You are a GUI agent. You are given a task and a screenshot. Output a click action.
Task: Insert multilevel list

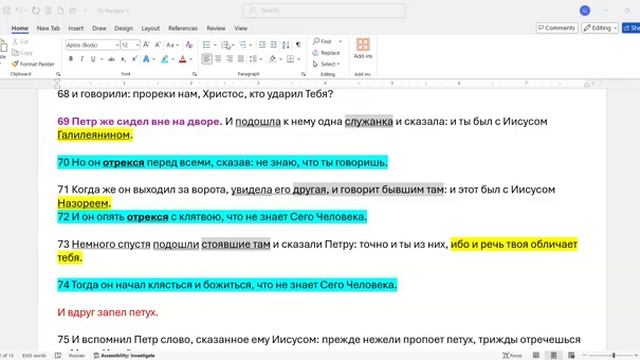[243, 44]
